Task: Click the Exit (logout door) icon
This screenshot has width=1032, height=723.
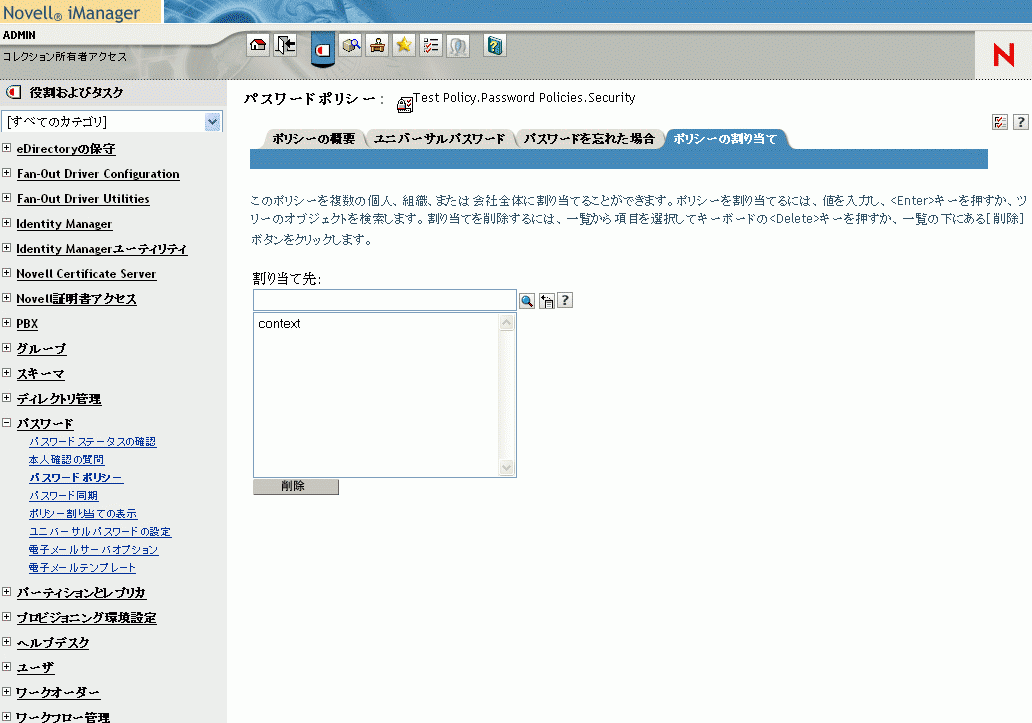Action: tap(283, 45)
